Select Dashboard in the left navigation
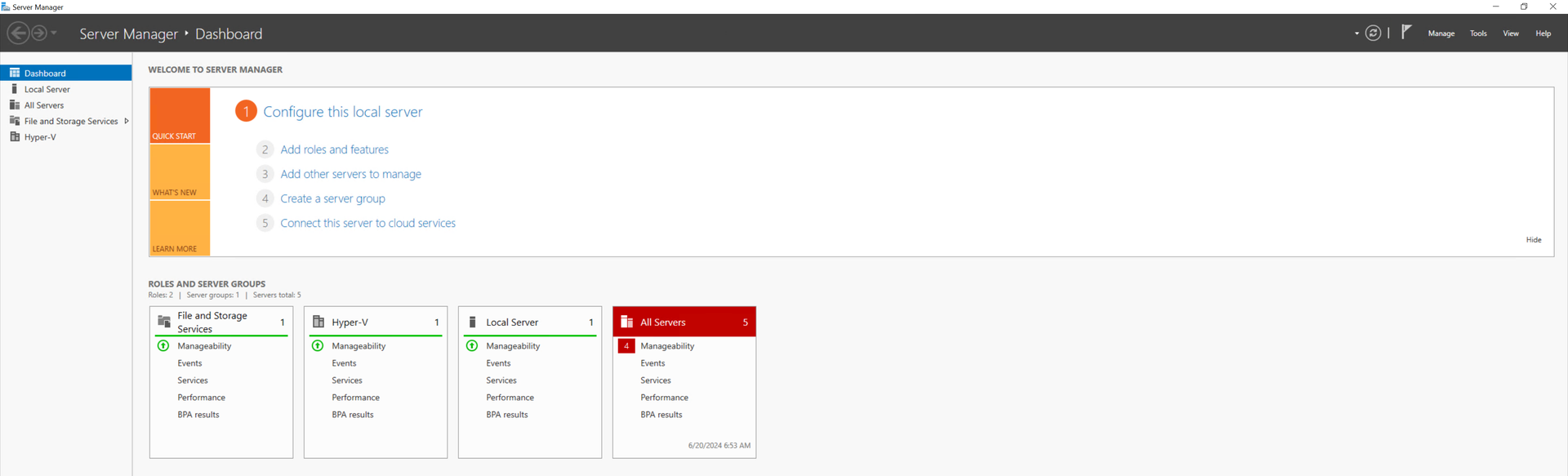This screenshot has width=1568, height=476. tap(66, 73)
